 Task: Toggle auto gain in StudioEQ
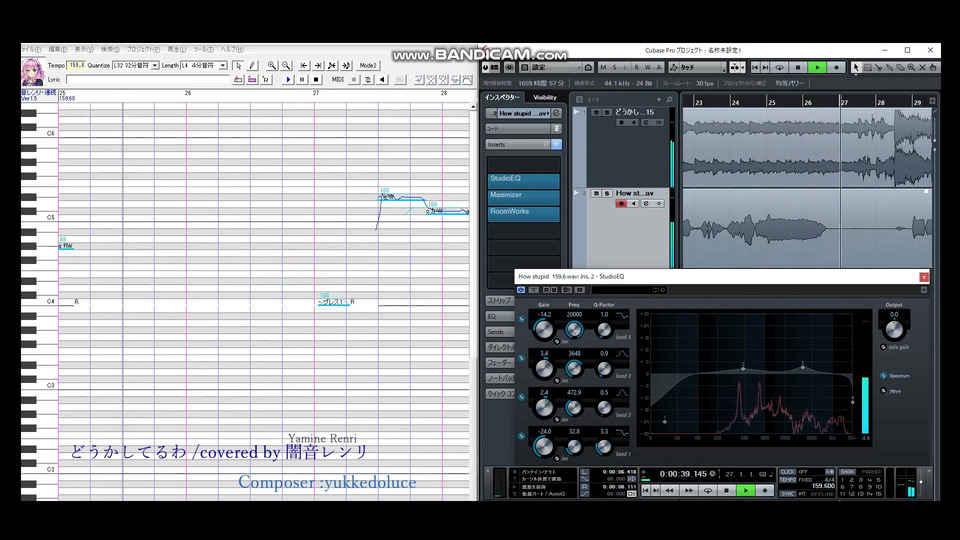(883, 347)
